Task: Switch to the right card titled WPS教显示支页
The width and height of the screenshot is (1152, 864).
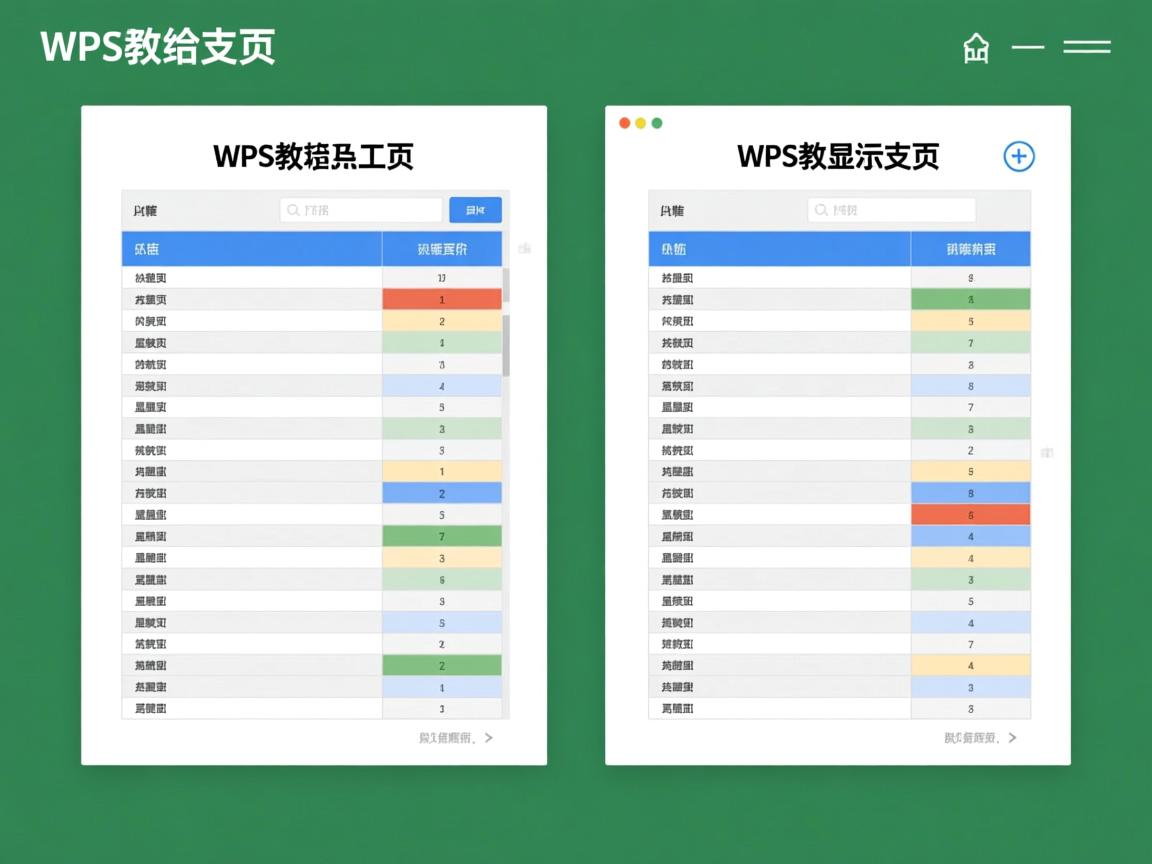Action: click(x=837, y=156)
